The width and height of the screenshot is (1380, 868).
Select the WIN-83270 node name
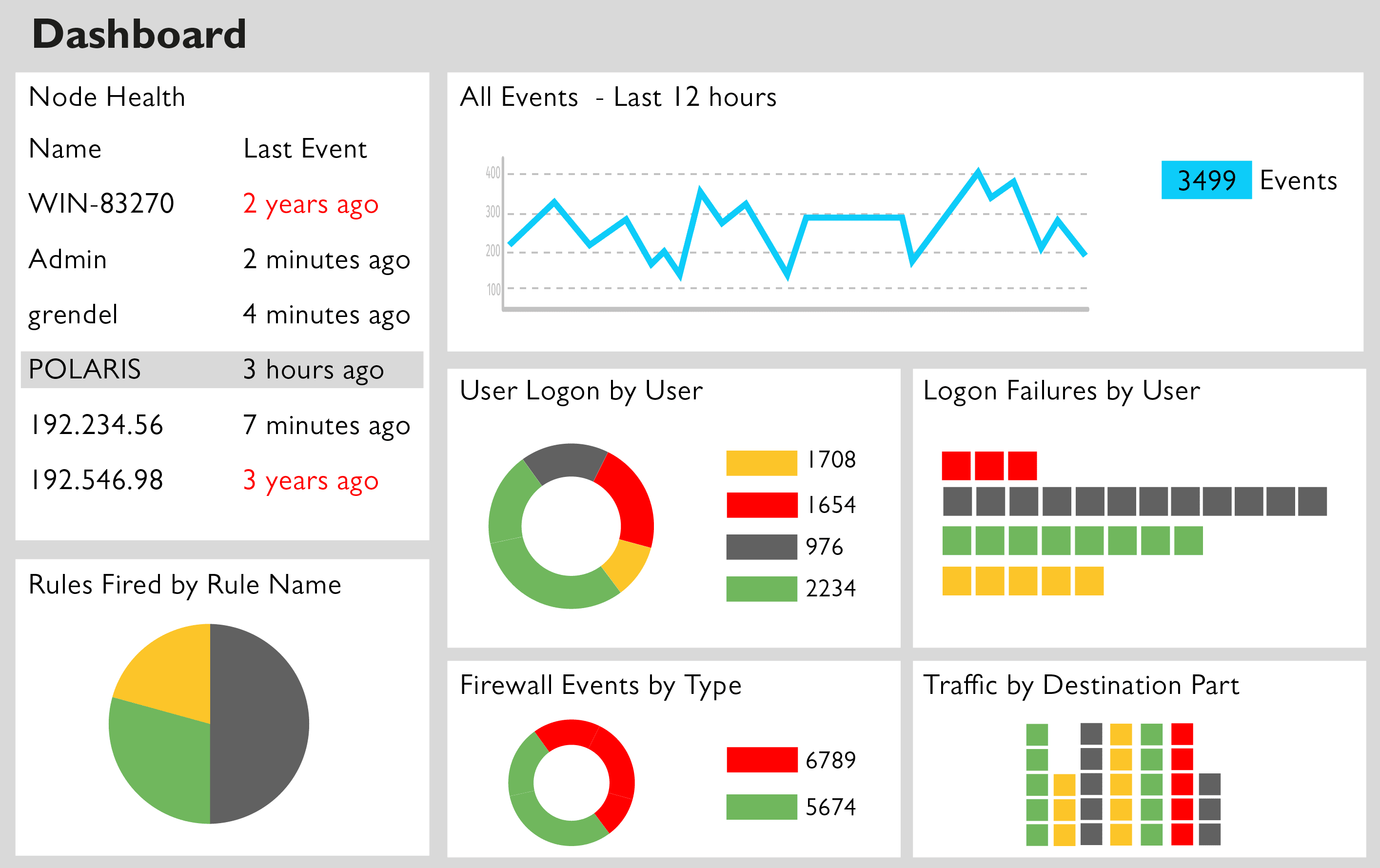(101, 203)
